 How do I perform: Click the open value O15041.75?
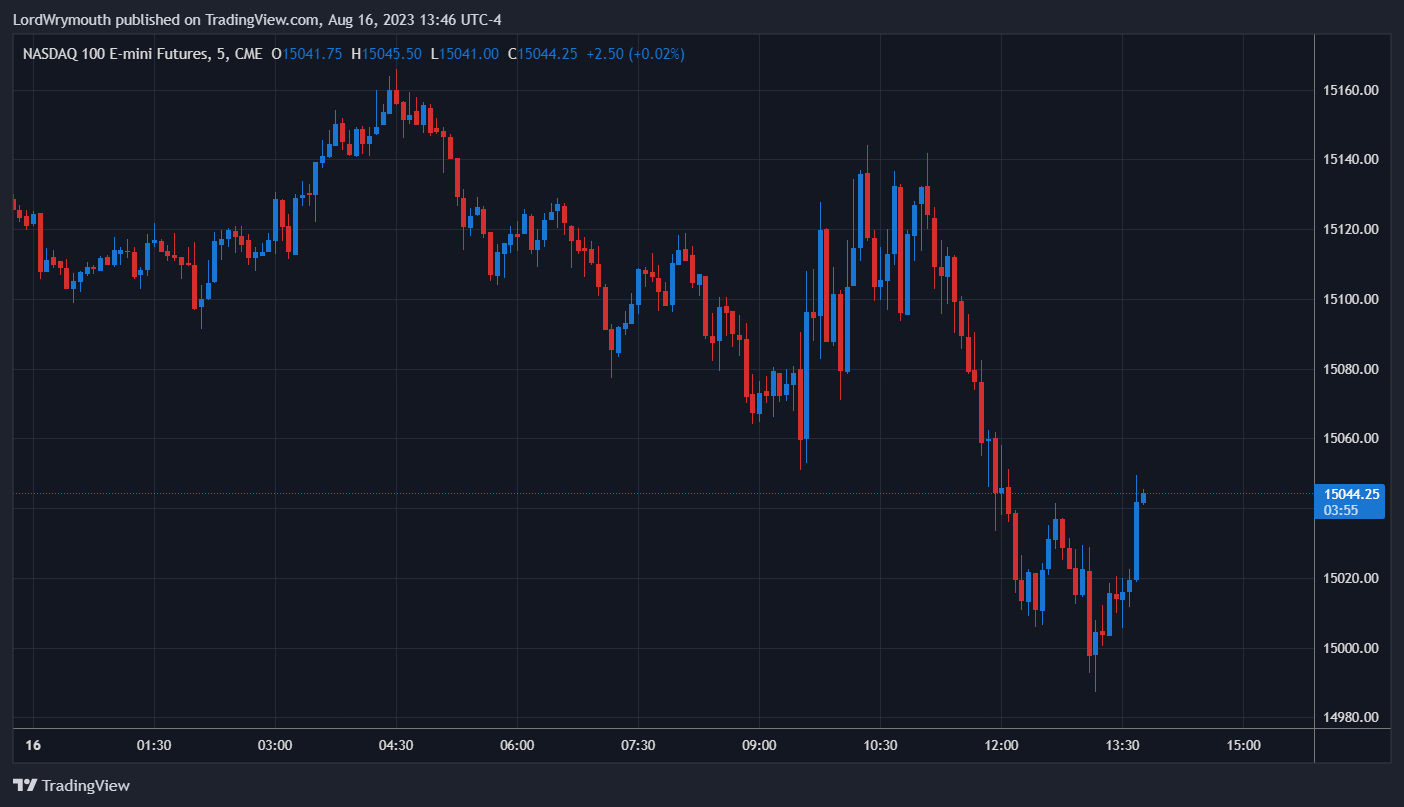pos(307,54)
